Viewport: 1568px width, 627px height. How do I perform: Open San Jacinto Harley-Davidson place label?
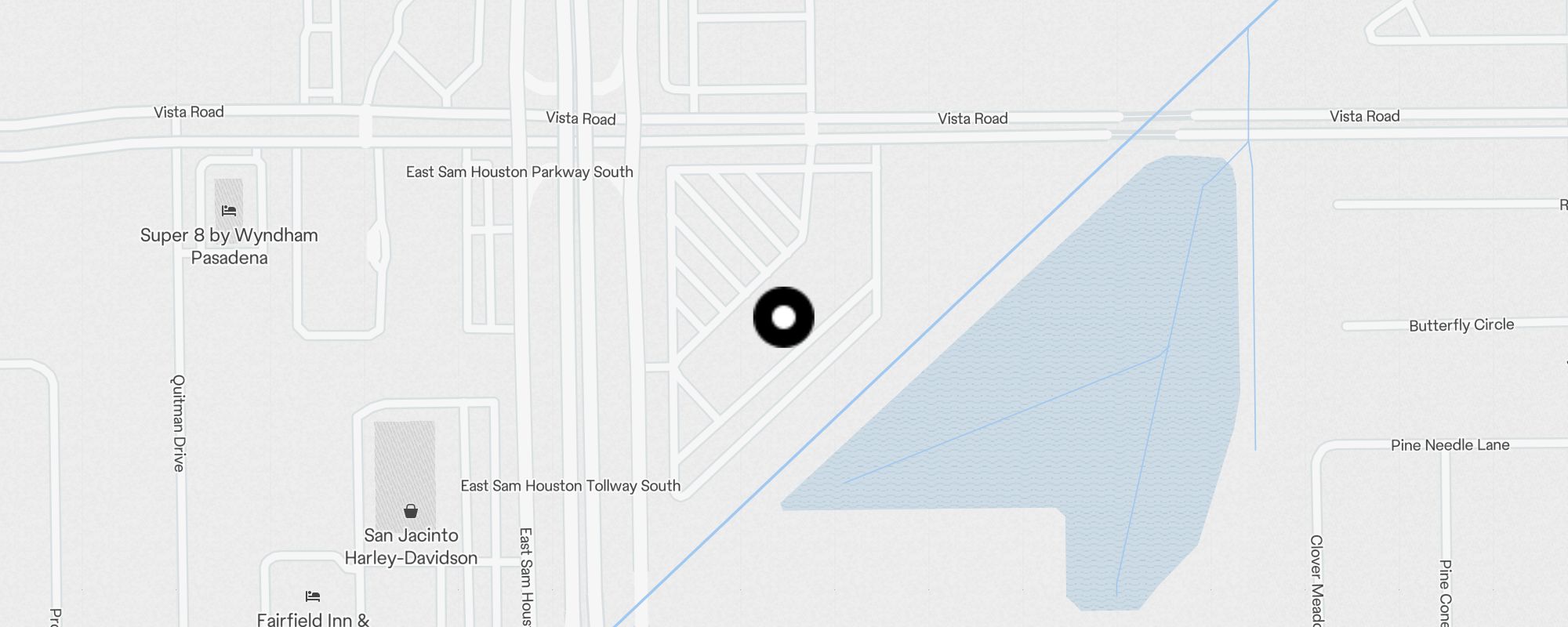(x=411, y=546)
